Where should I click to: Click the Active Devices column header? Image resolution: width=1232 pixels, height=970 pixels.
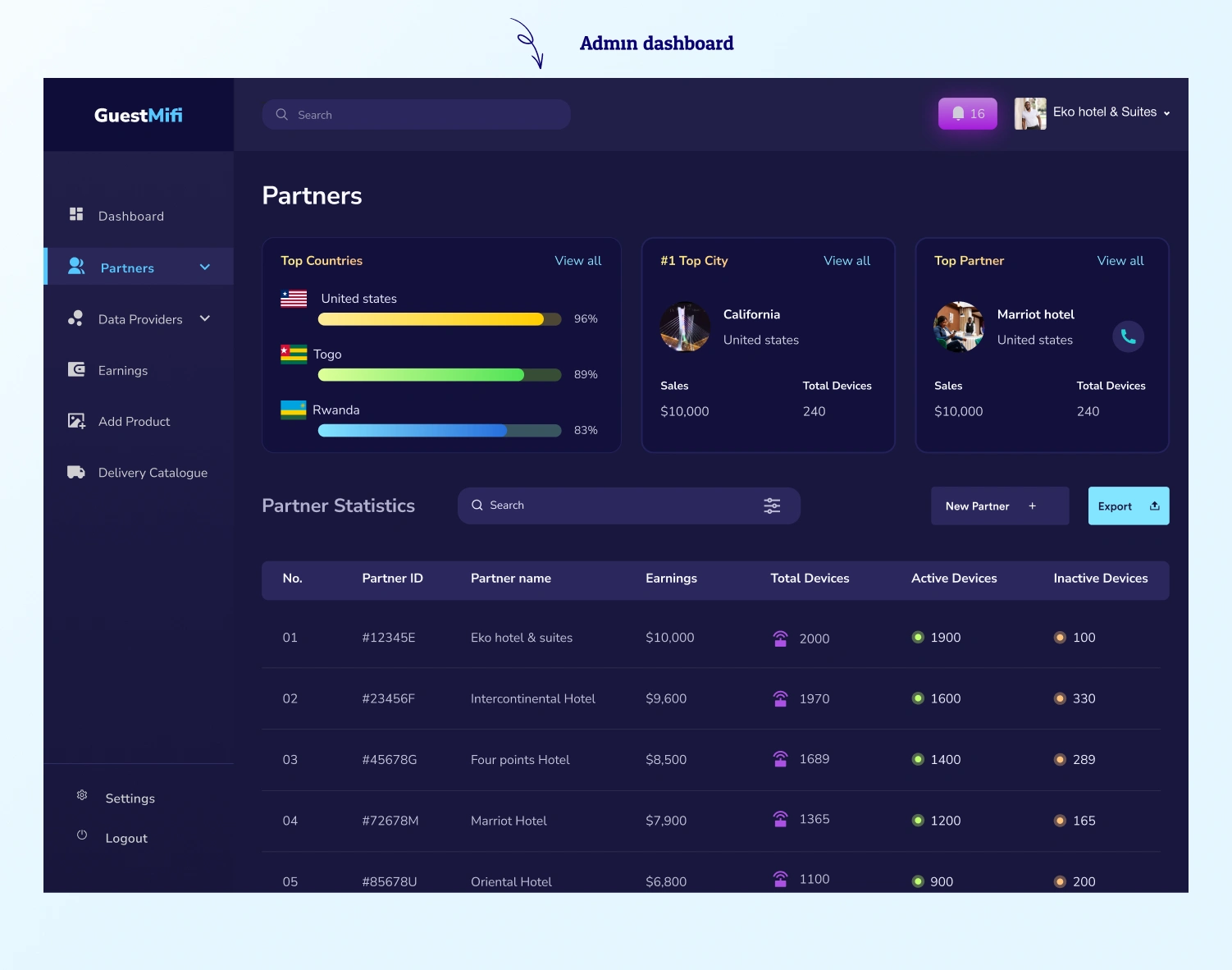954,579
